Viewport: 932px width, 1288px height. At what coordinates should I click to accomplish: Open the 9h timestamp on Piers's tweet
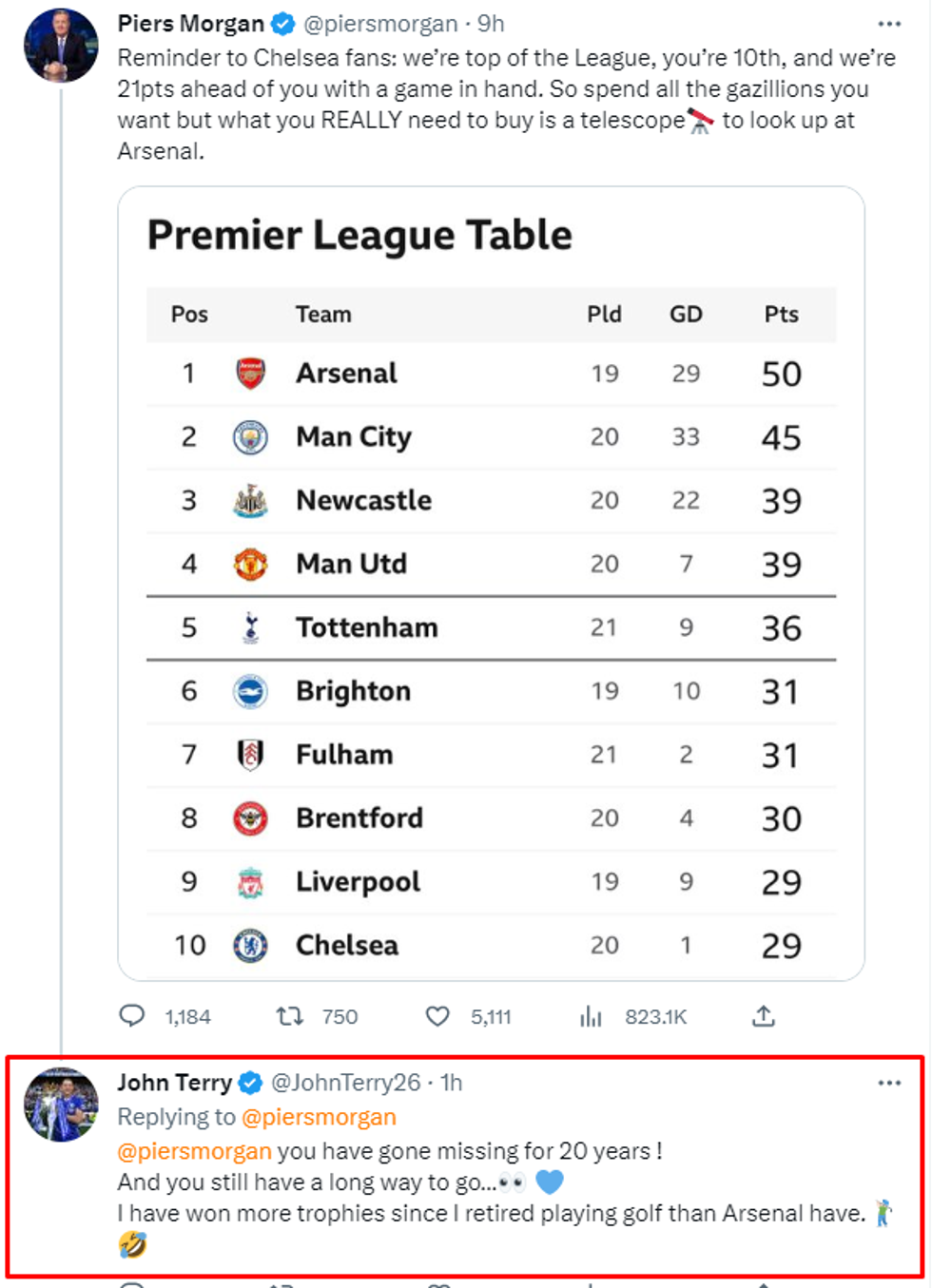pyautogui.click(x=491, y=24)
